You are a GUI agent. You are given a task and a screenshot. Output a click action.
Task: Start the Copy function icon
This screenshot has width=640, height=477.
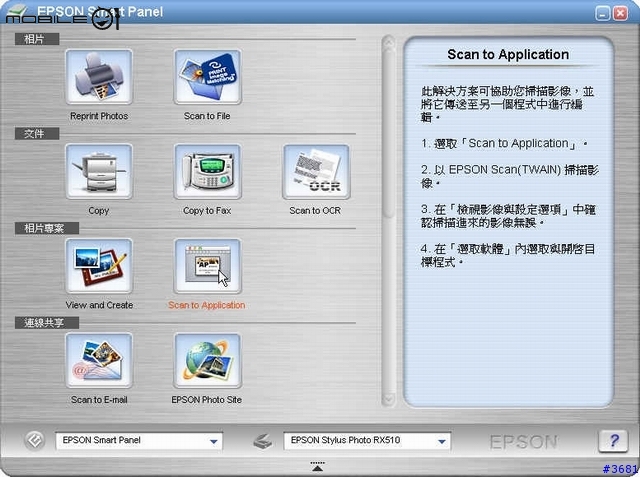99,171
